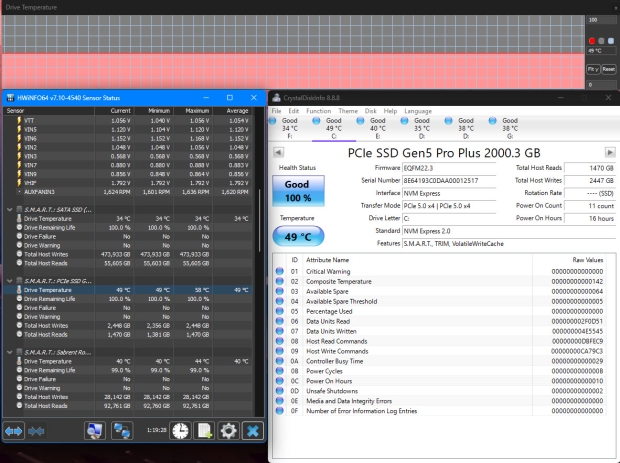This screenshot has height=463, width=620.
Task: Click the VTT voltage lightning bolt icon
Action: click(19, 120)
